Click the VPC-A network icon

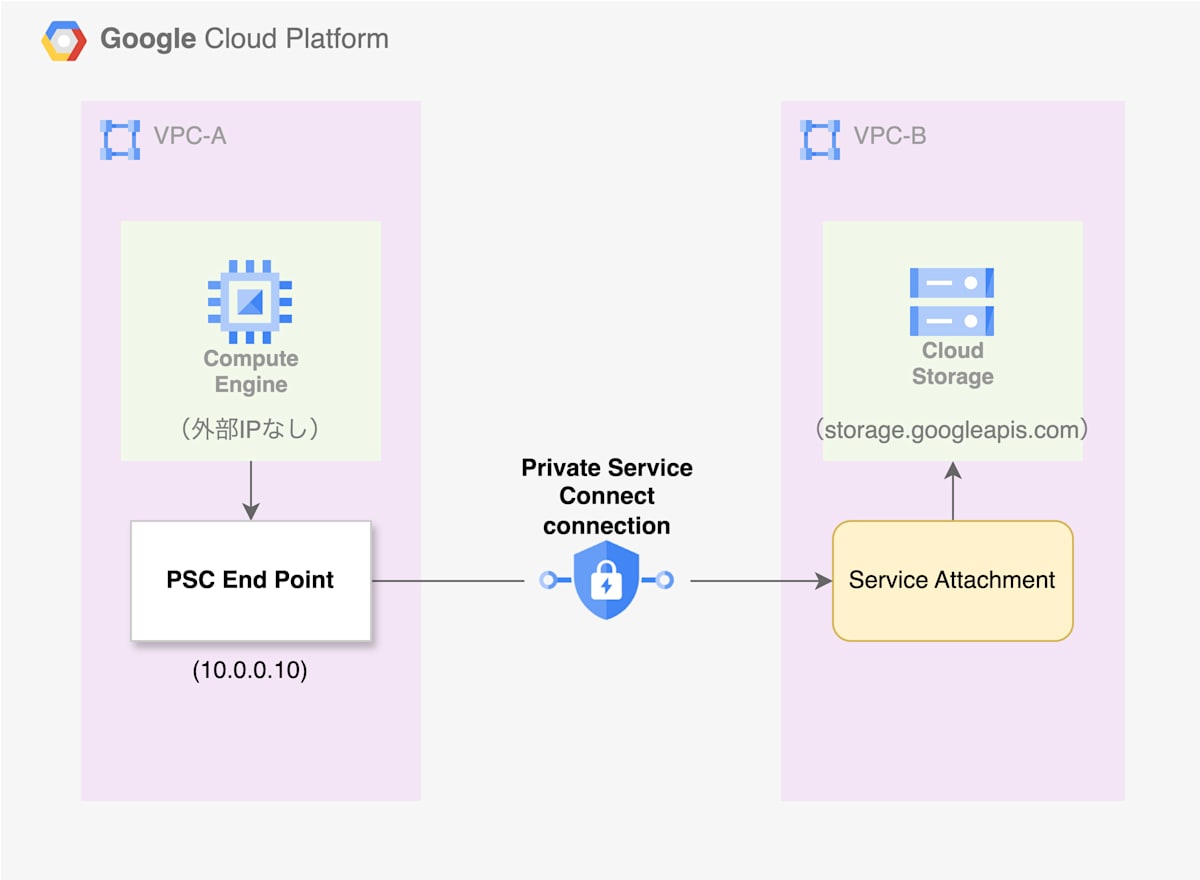[x=120, y=139]
